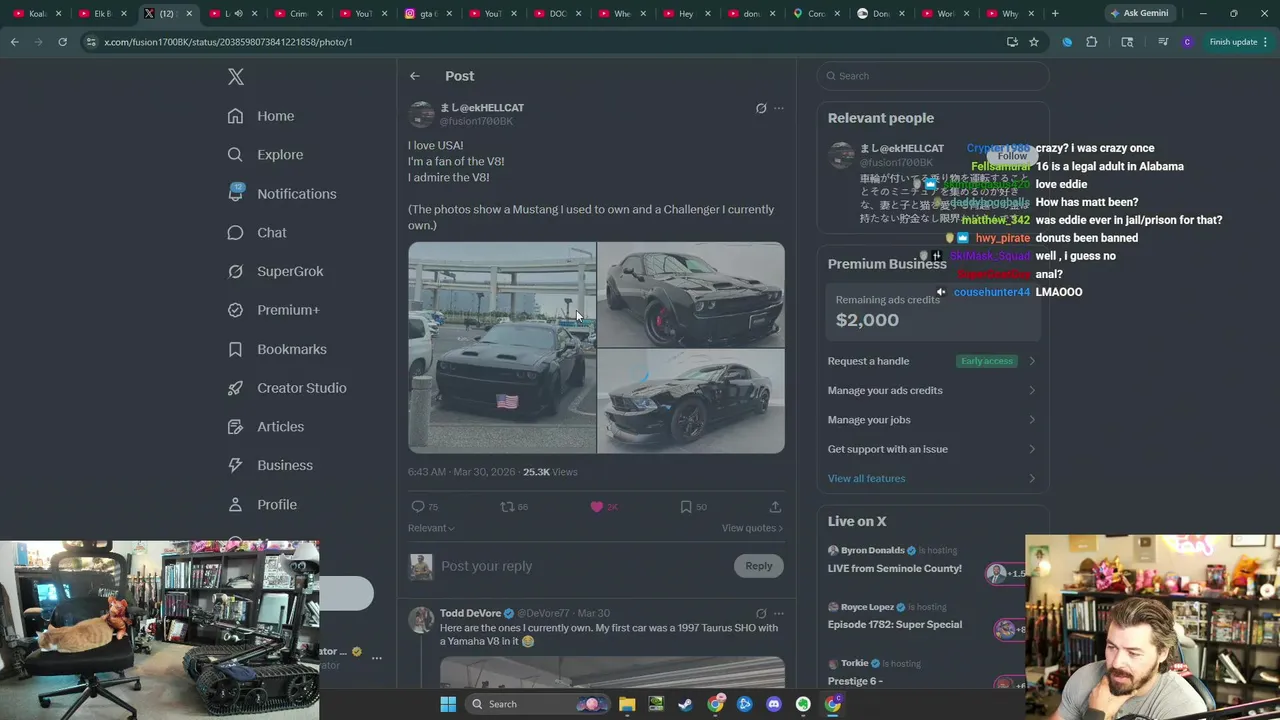Open sidebar account more options dots
Screen dimensions: 1280x720
(x=377, y=658)
